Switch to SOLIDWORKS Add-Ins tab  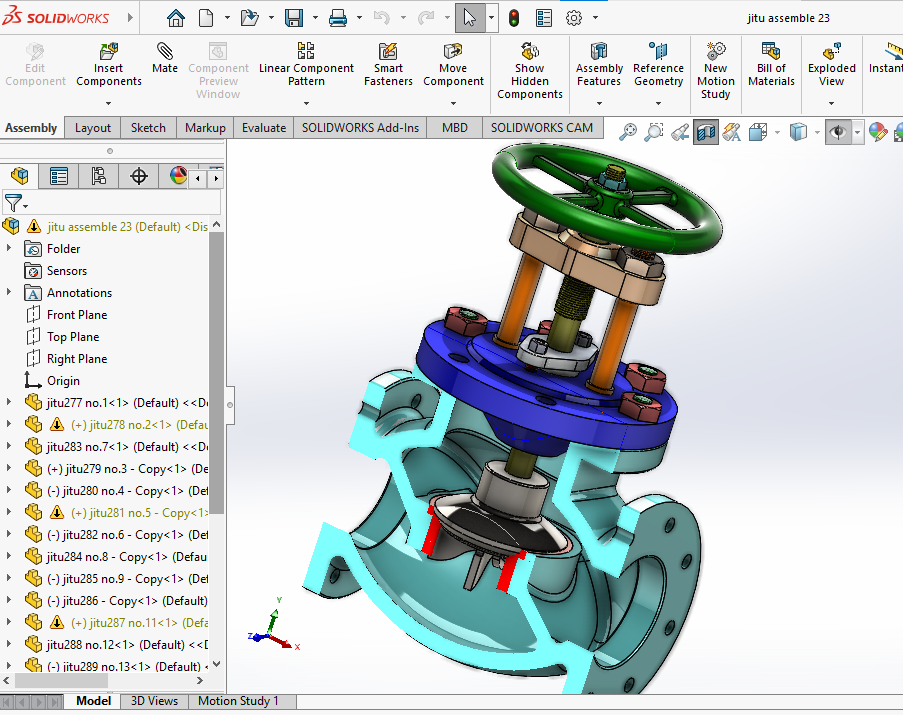(x=361, y=128)
